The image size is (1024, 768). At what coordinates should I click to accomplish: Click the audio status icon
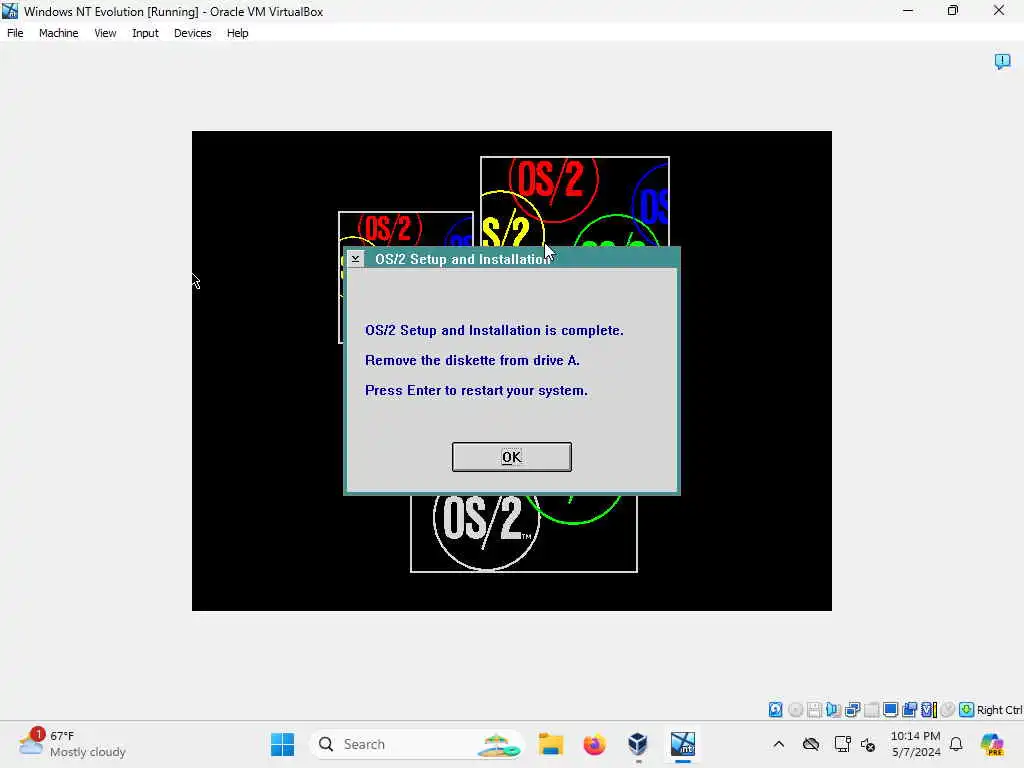pyautogui.click(x=833, y=709)
